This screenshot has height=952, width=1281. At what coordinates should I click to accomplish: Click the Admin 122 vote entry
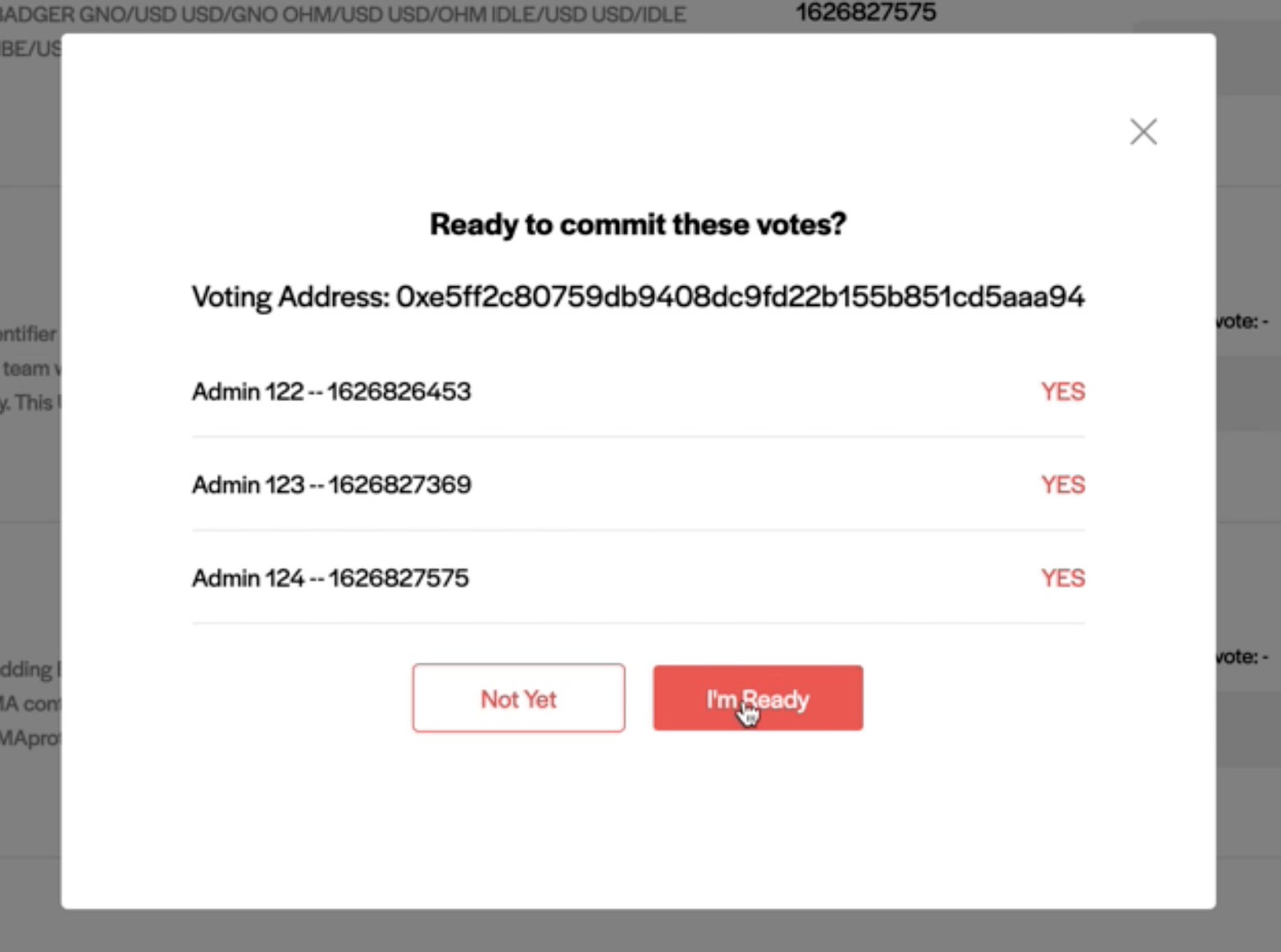point(638,391)
